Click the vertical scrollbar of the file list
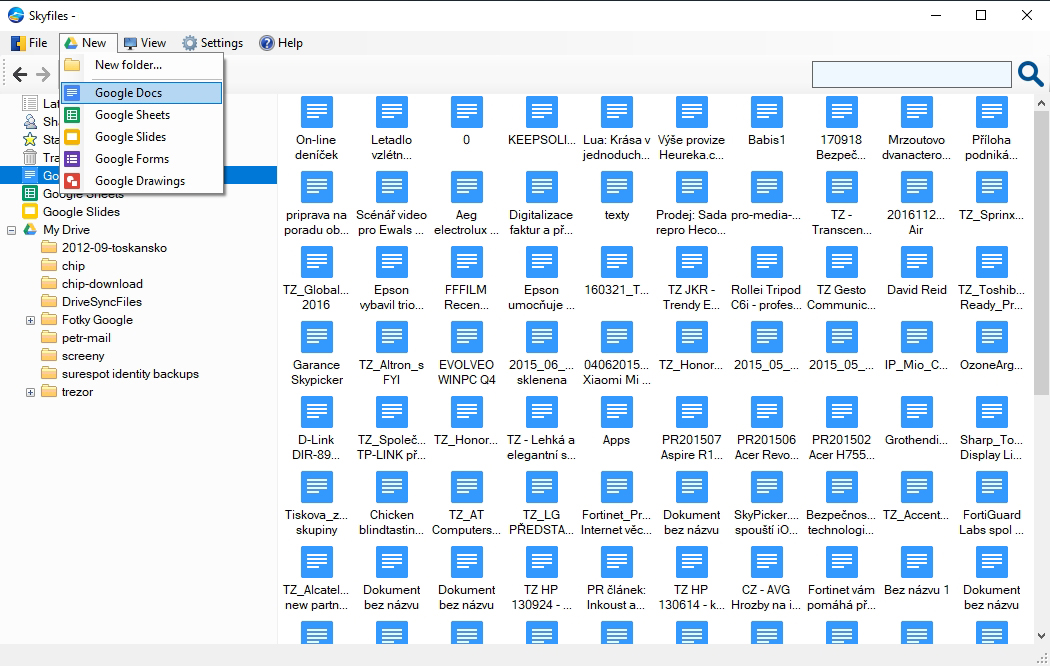Image resolution: width=1050 pixels, height=666 pixels. [1041, 300]
